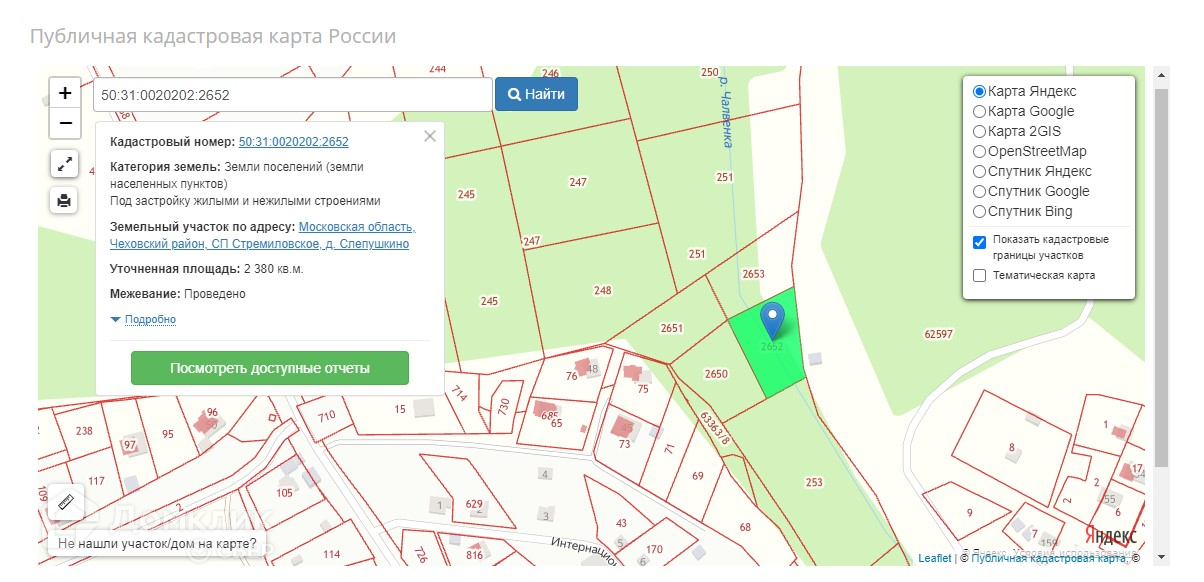Click parcel label 2651 on map
The image size is (1204, 582).
tap(672, 328)
